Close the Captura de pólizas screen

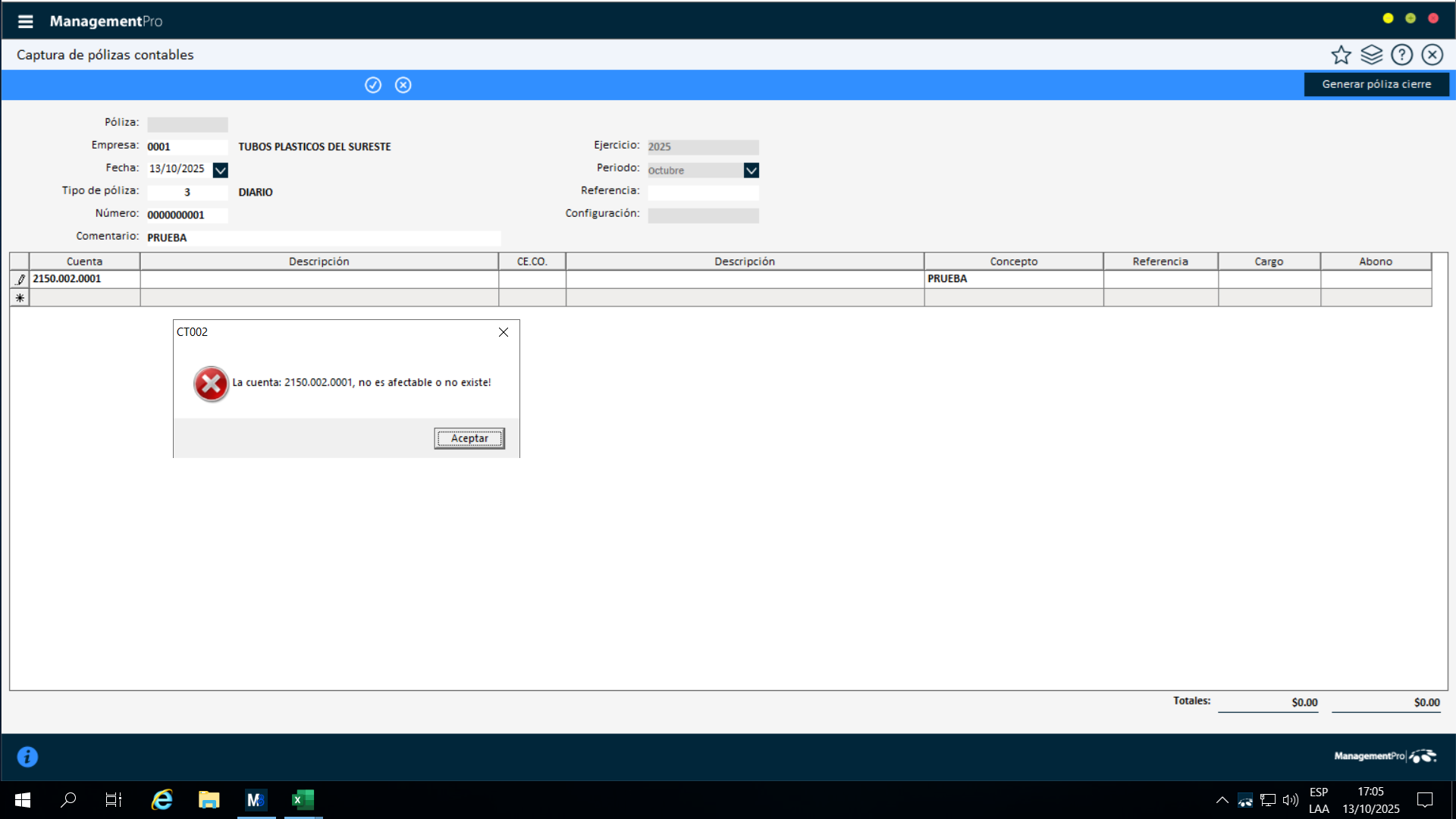click(x=1432, y=55)
